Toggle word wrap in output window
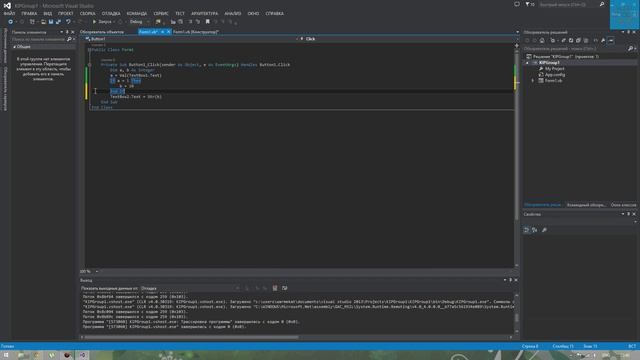 pos(284,288)
